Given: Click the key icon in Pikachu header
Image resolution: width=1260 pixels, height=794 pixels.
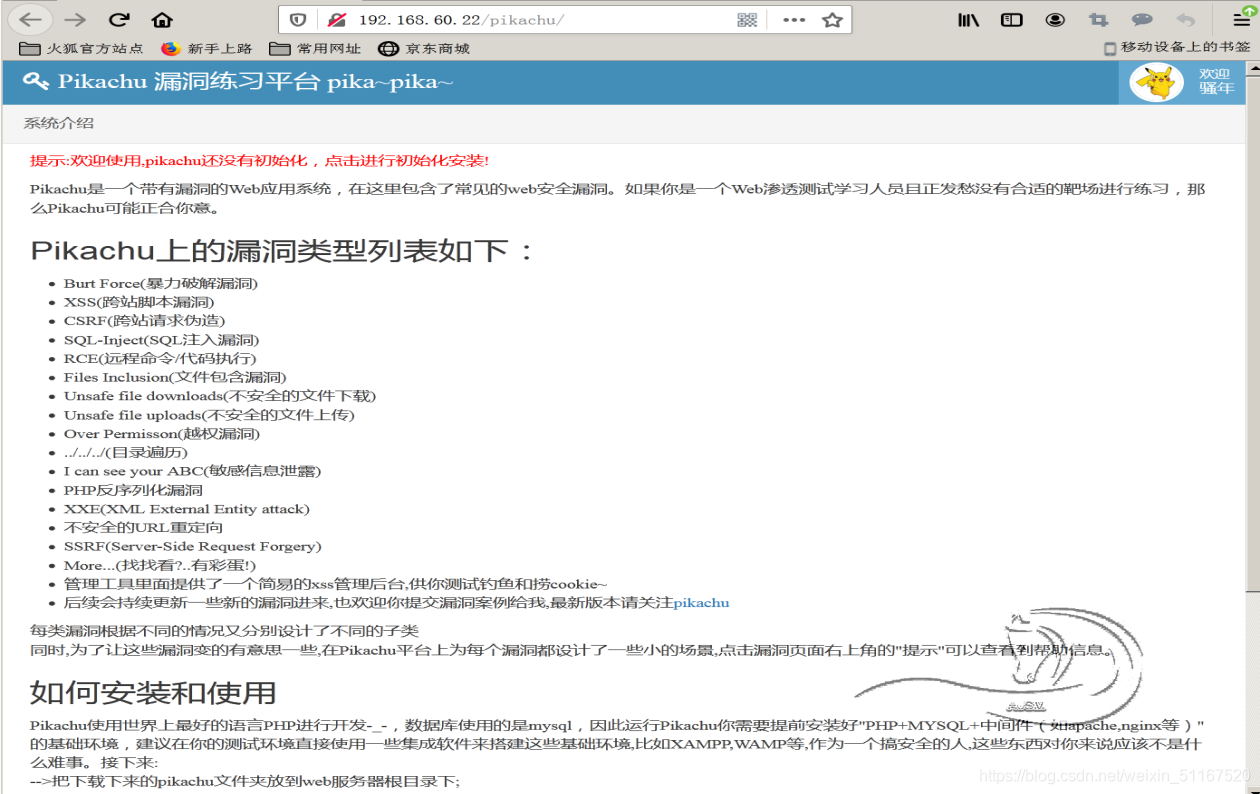Looking at the screenshot, I should tap(35, 82).
